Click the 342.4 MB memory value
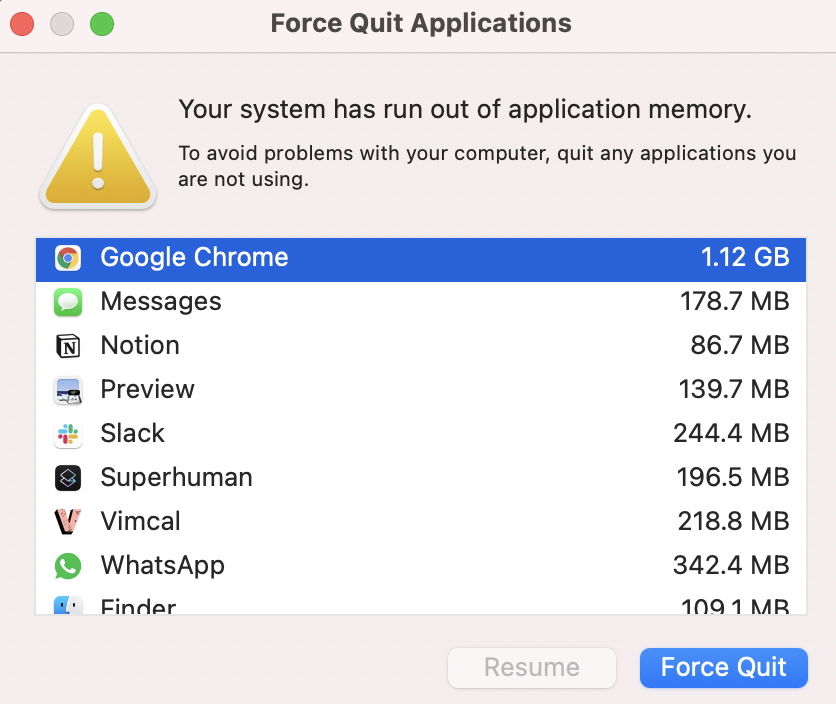 click(731, 565)
